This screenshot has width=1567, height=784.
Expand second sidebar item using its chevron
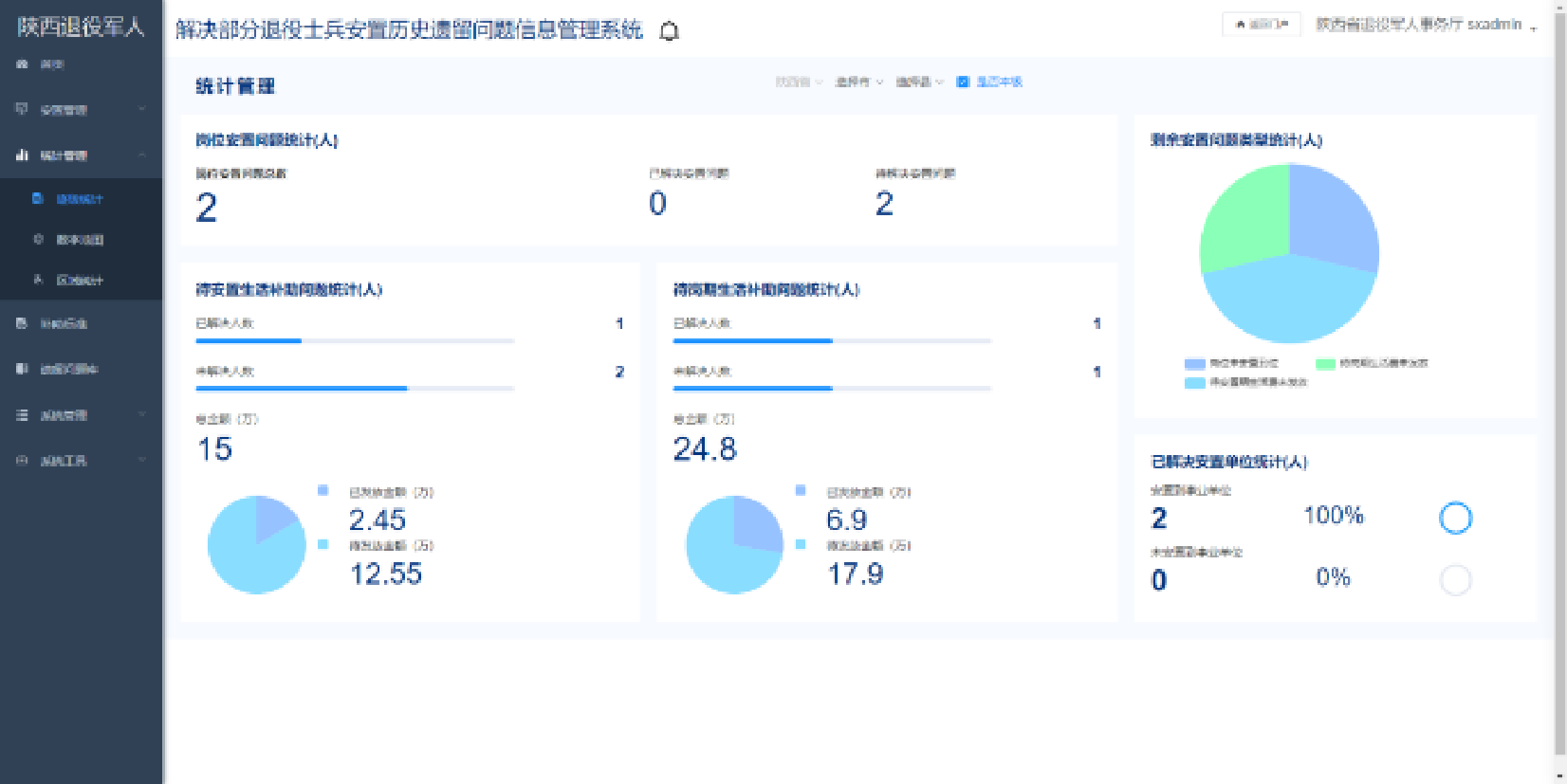pos(142,109)
